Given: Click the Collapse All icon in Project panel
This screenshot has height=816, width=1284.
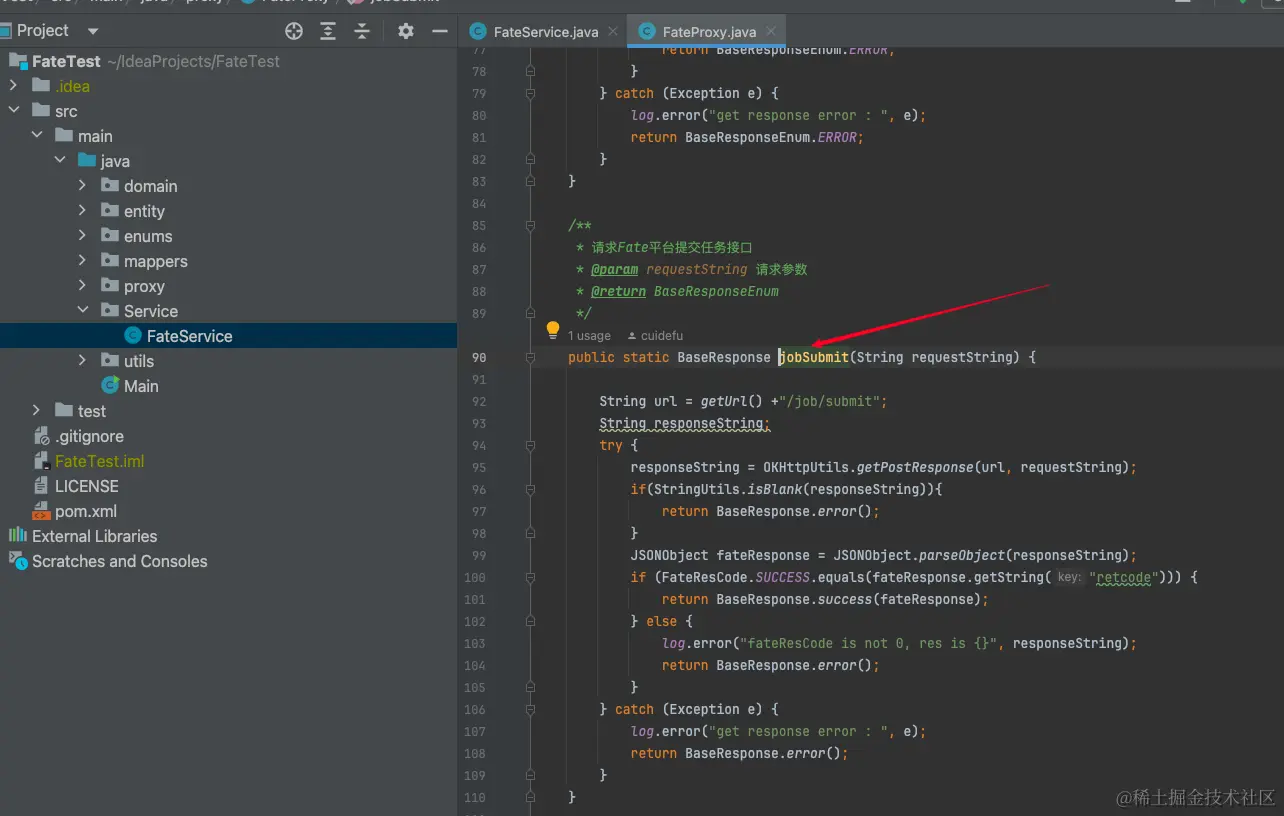Looking at the screenshot, I should coord(362,31).
